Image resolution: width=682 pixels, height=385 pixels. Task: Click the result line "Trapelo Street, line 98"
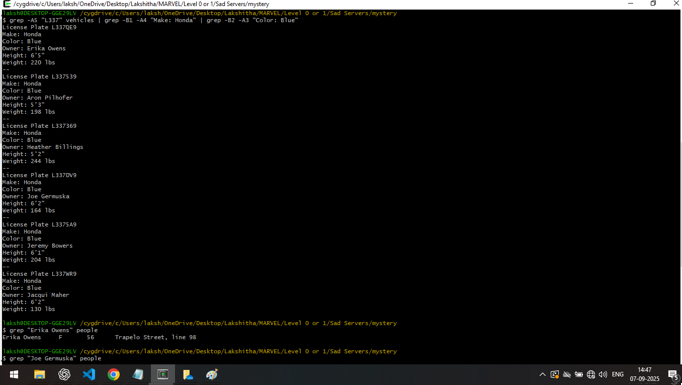[155, 337]
